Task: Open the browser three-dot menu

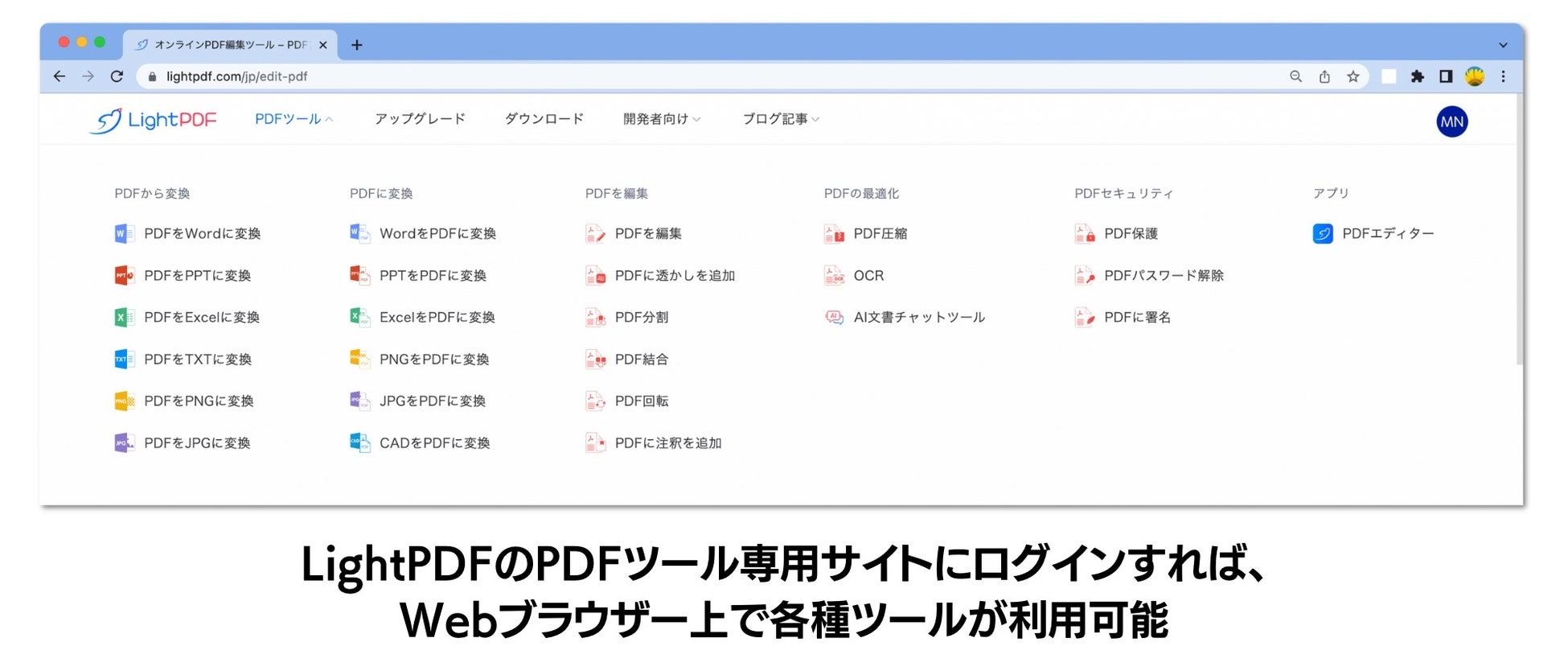Action: (x=1503, y=76)
